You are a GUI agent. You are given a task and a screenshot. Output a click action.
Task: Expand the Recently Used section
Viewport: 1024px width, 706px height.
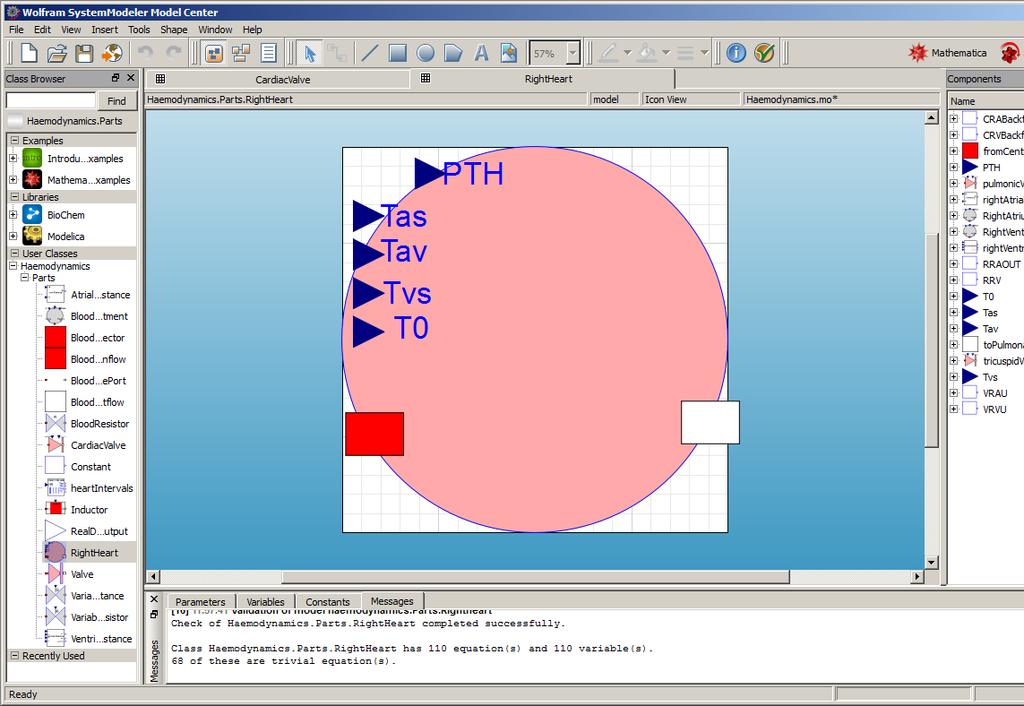(14, 655)
